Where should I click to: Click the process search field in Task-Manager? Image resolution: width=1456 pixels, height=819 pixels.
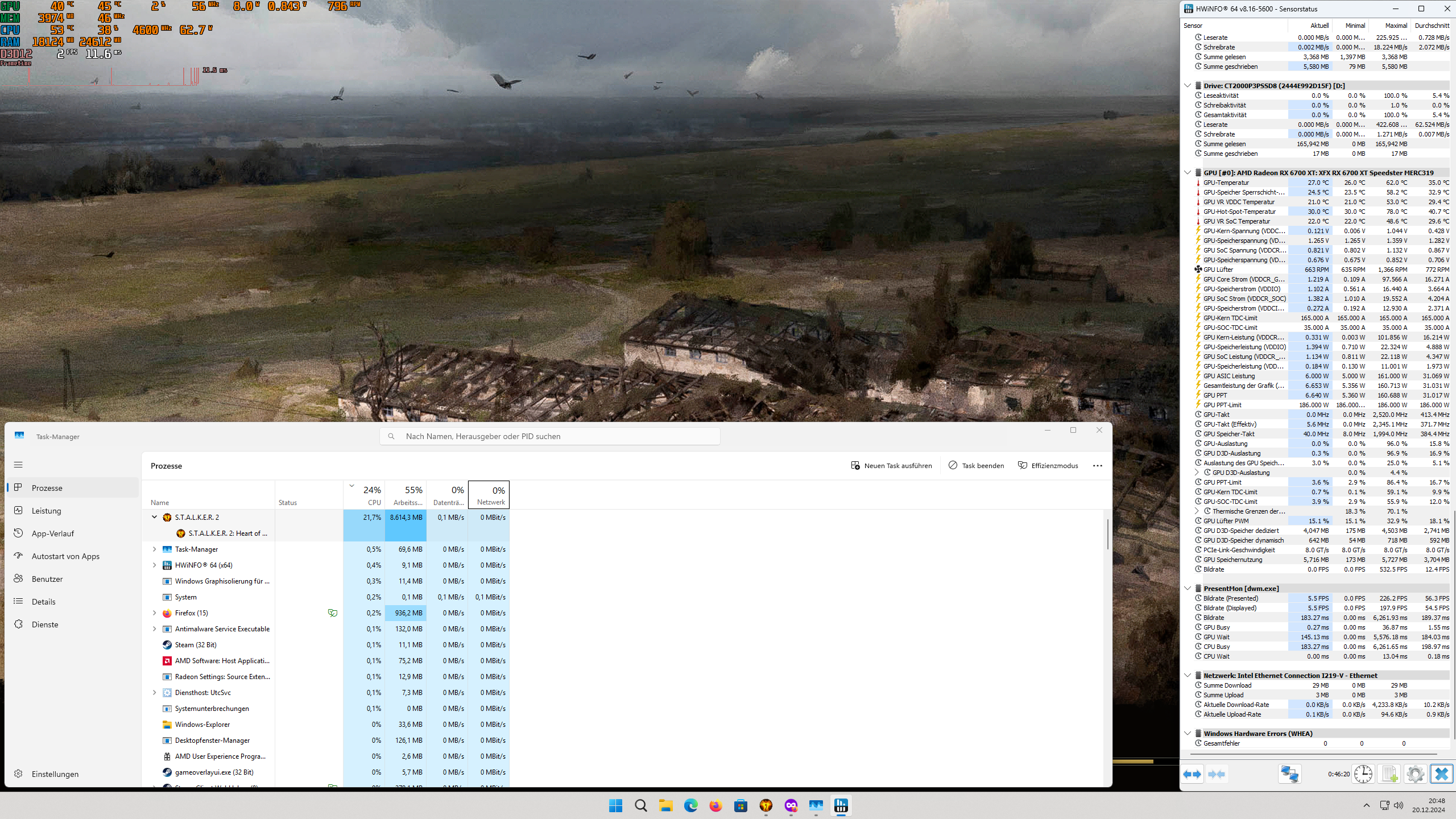[549, 436]
